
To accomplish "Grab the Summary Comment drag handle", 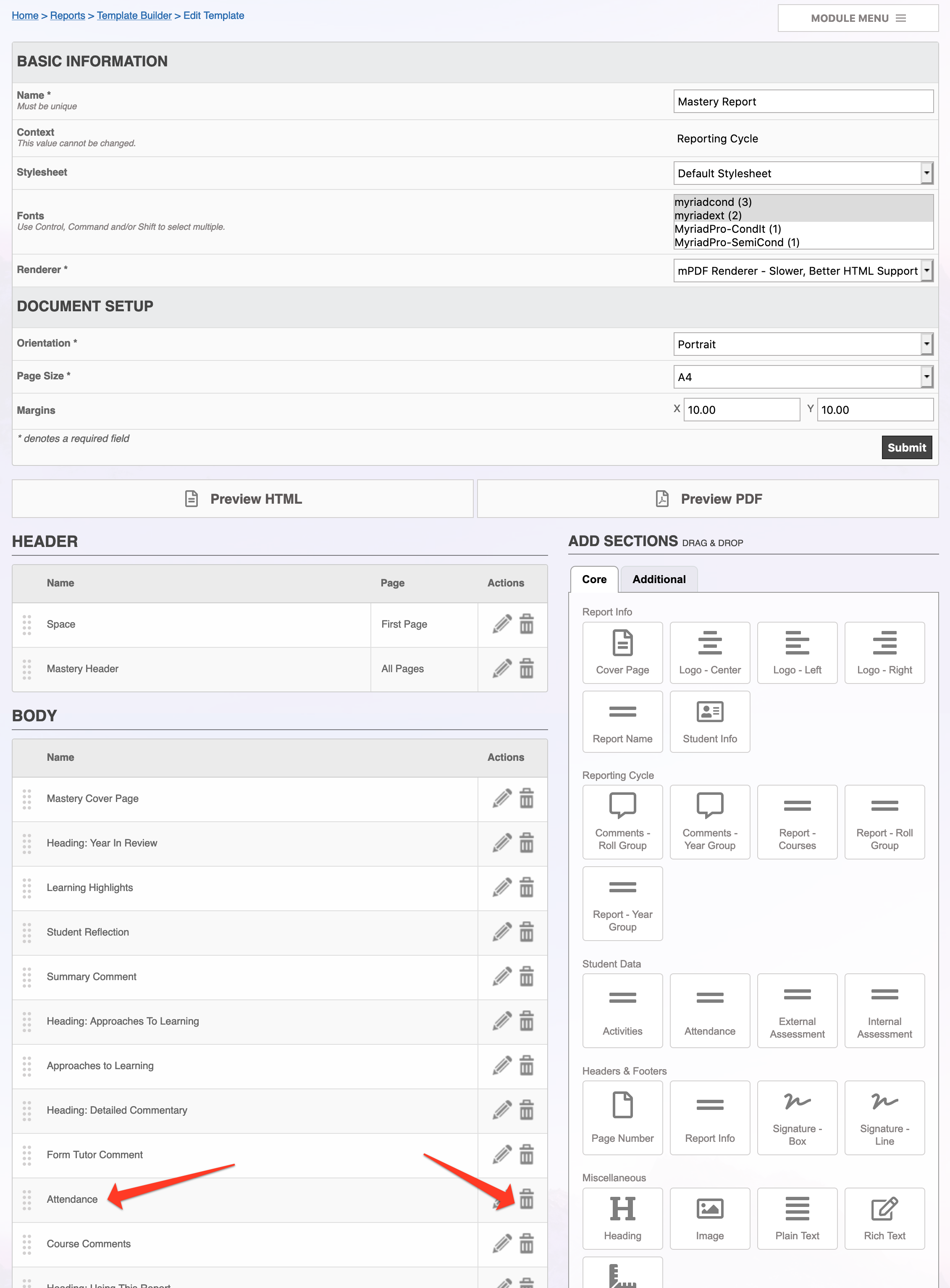I will tap(26, 977).
